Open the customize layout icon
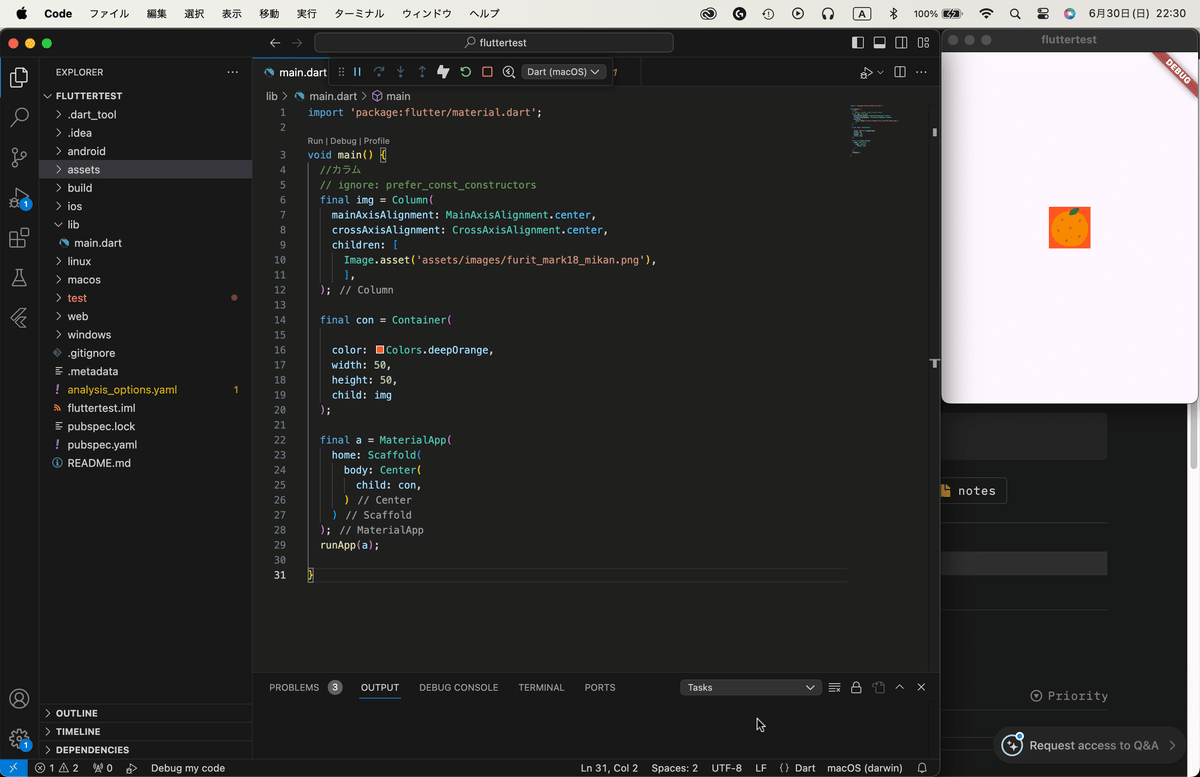Screen dimensions: 1200x777 click(x=923, y=43)
